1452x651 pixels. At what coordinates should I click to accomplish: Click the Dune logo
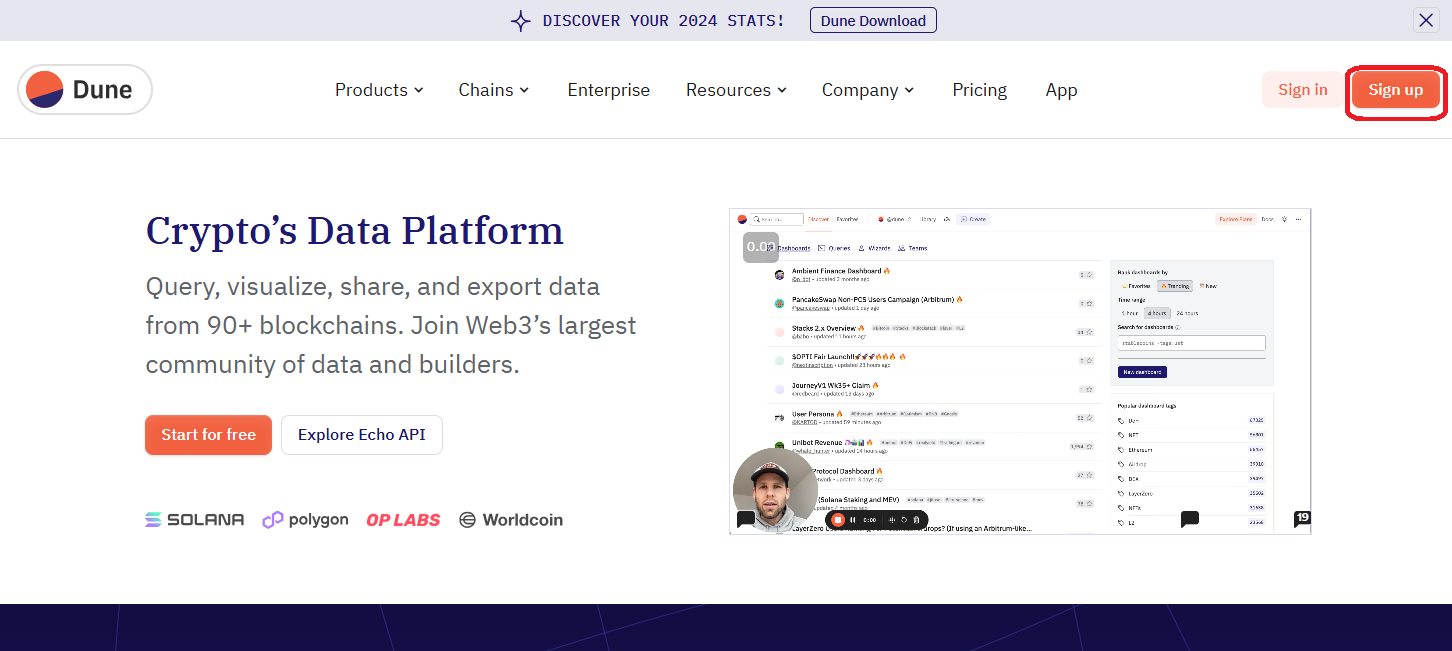[85, 90]
